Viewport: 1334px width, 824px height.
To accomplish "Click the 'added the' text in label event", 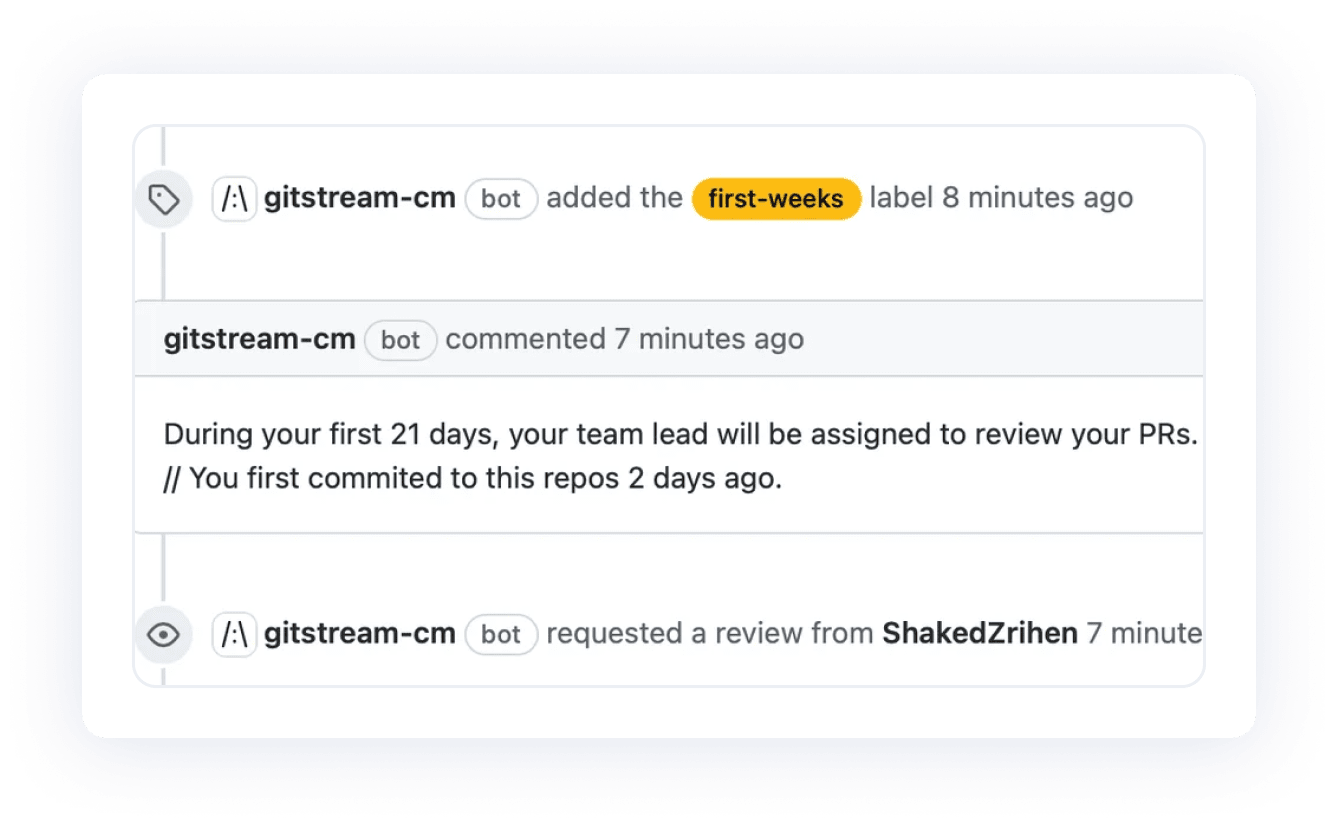I will coord(614,198).
